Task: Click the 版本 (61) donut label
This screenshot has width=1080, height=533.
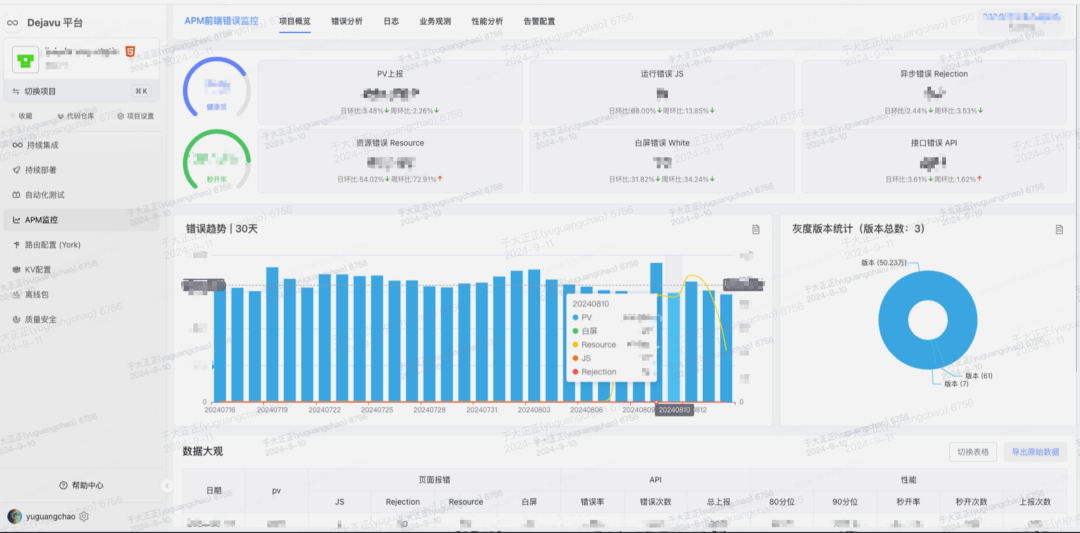Action: [978, 376]
